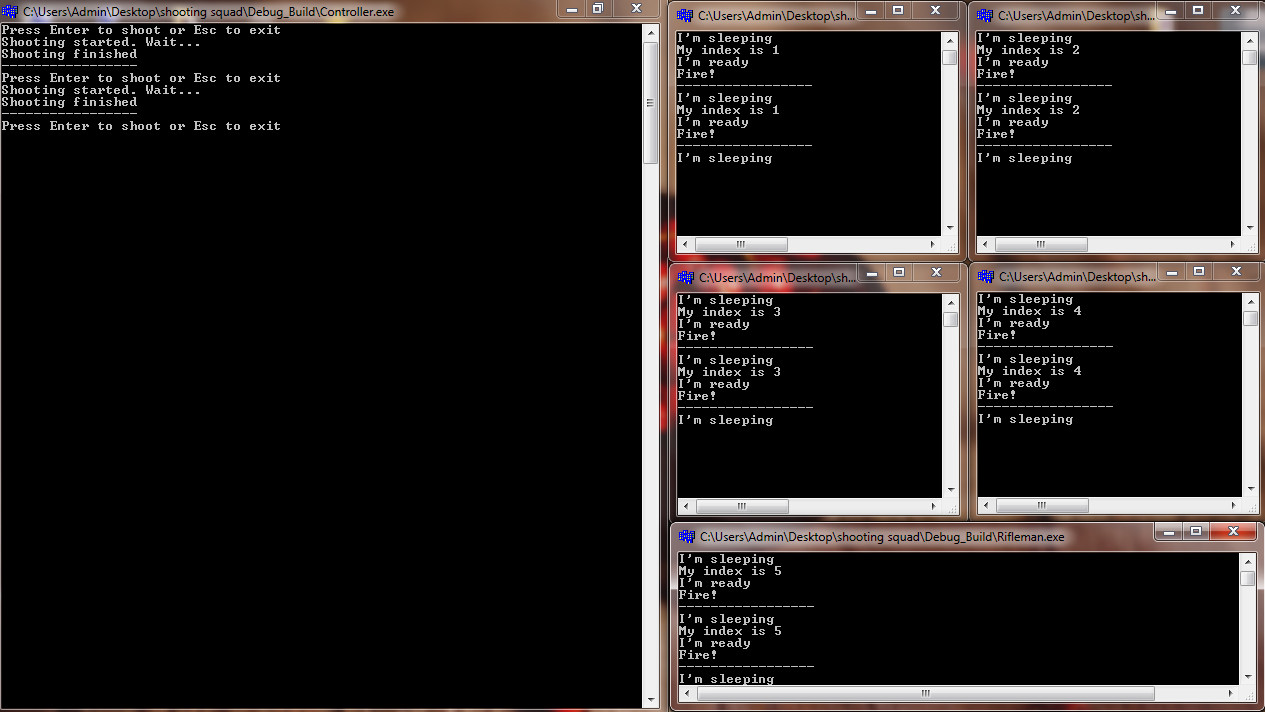Click console icon of index 3 Rifleman window
Image resolution: width=1265 pixels, height=712 pixels.
pos(685,278)
